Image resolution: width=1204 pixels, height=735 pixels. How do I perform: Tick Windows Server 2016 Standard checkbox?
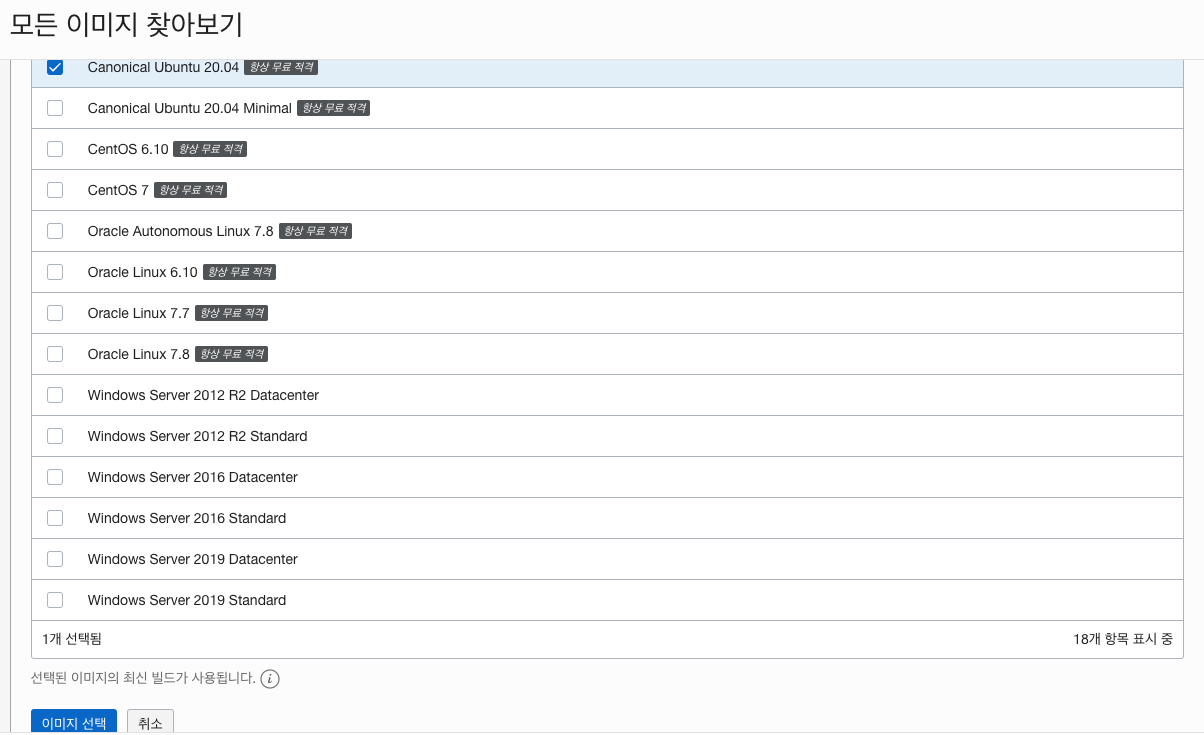tap(55, 518)
